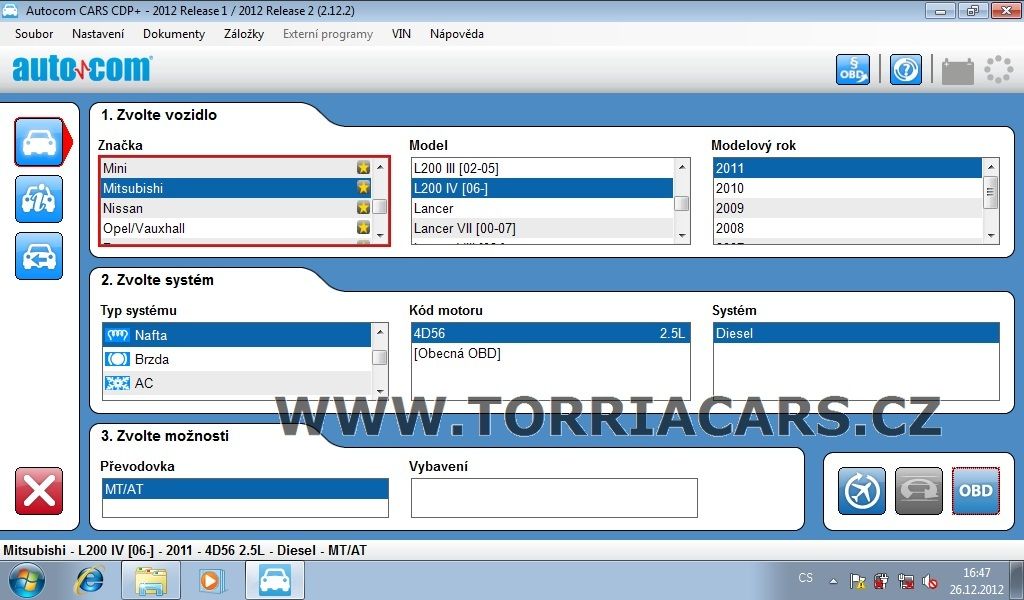The height and width of the screenshot is (600, 1024).
Task: Open the vehicle info icon in sidebar
Action: tap(39, 199)
